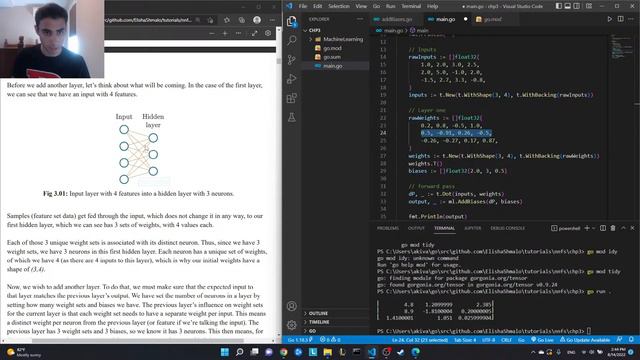The width and height of the screenshot is (640, 360).
Task: Open Explorer panel More Actions ellipsis
Action: click(360, 19)
